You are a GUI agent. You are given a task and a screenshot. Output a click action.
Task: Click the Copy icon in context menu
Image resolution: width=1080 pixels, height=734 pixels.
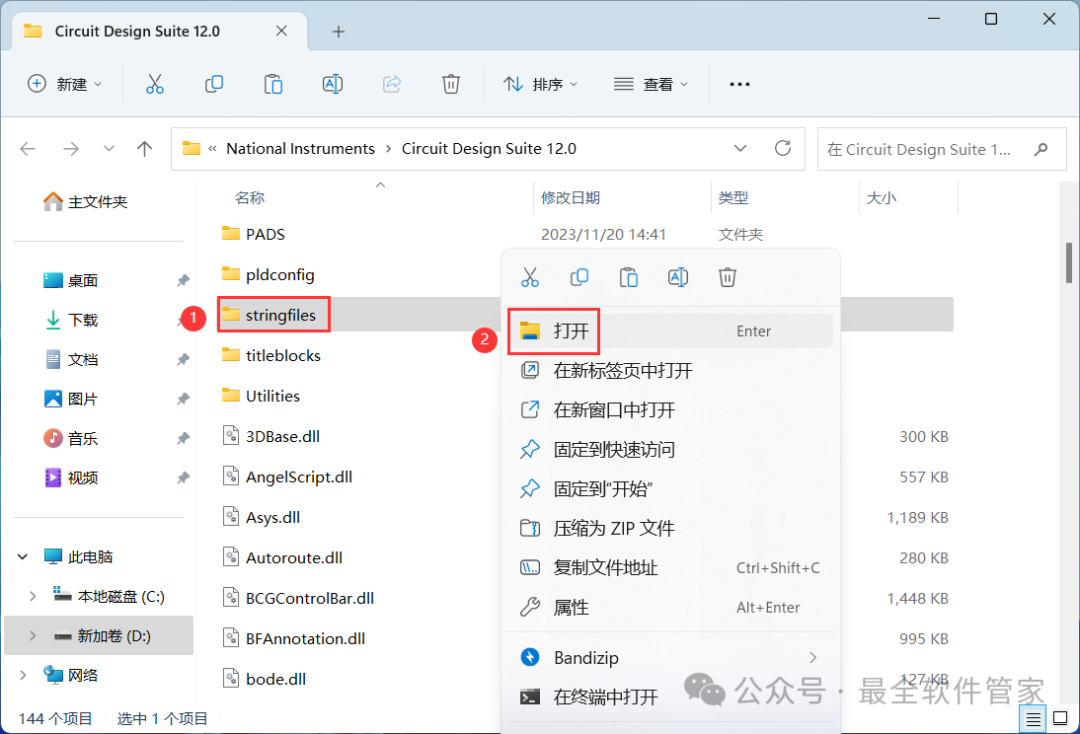click(579, 277)
